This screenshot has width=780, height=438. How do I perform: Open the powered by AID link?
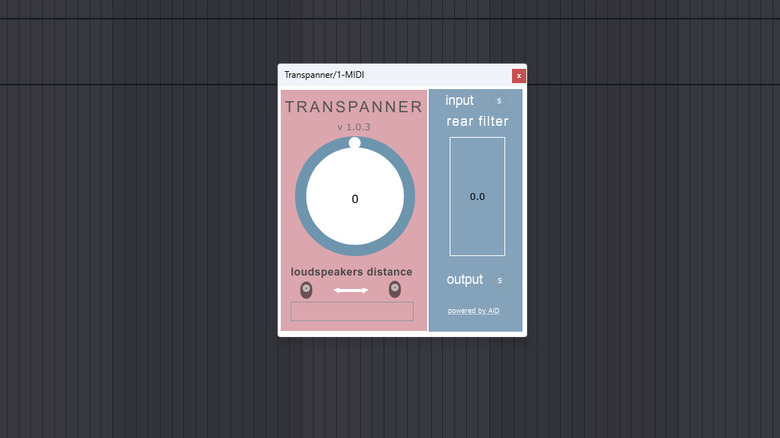(x=473, y=311)
